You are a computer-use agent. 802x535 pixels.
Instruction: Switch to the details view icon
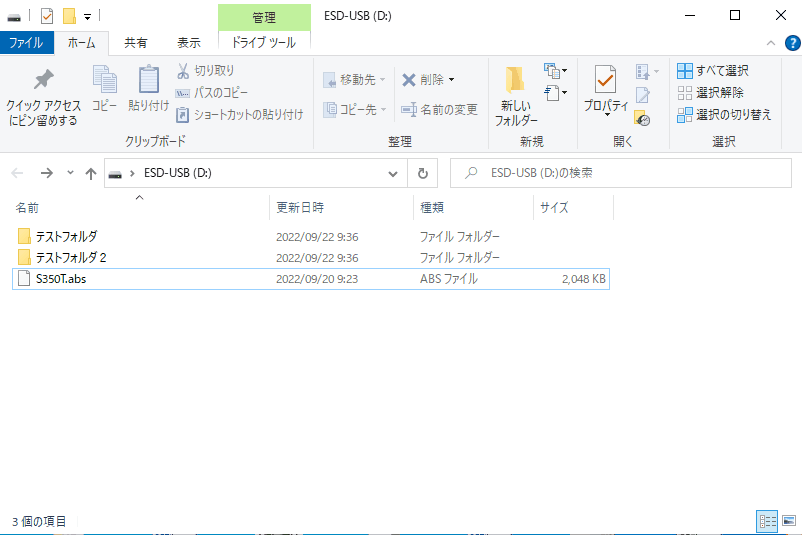point(767,521)
